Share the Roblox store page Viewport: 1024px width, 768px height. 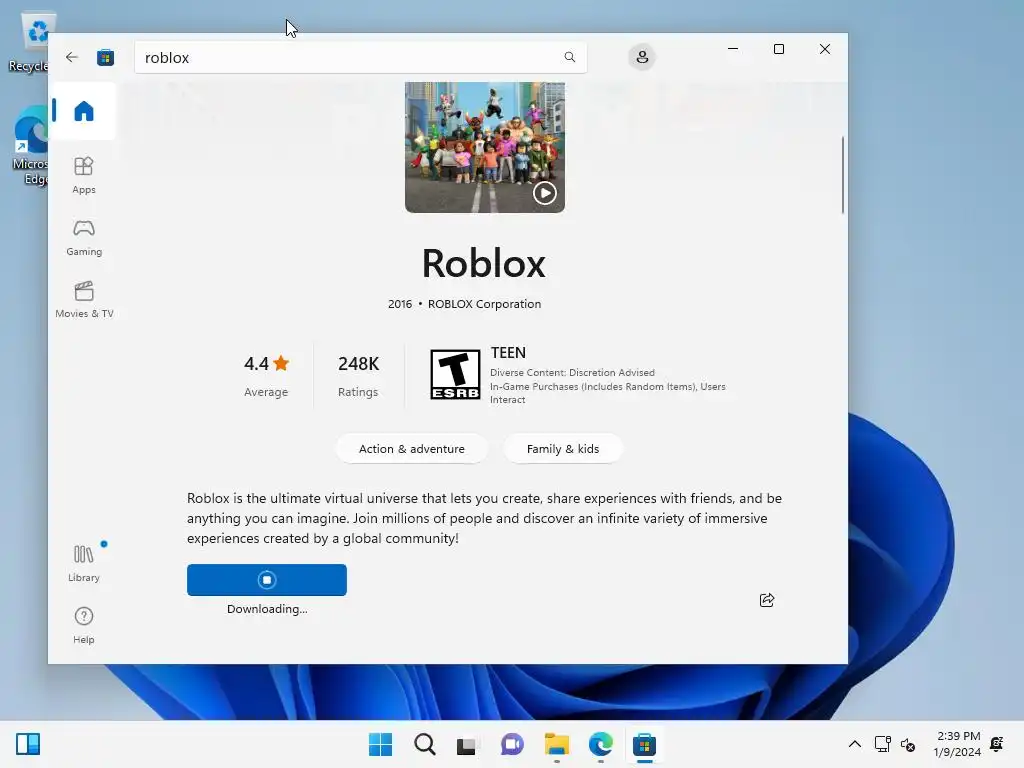tap(767, 600)
